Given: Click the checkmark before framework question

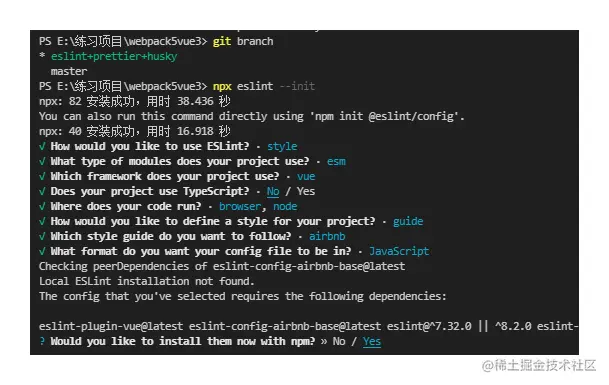Looking at the screenshot, I should click(42, 176).
